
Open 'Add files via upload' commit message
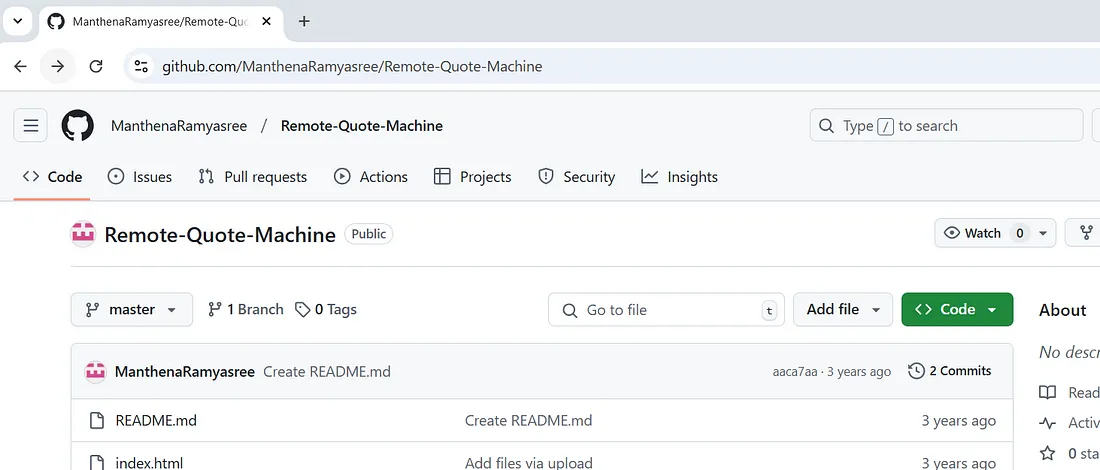tap(528, 462)
